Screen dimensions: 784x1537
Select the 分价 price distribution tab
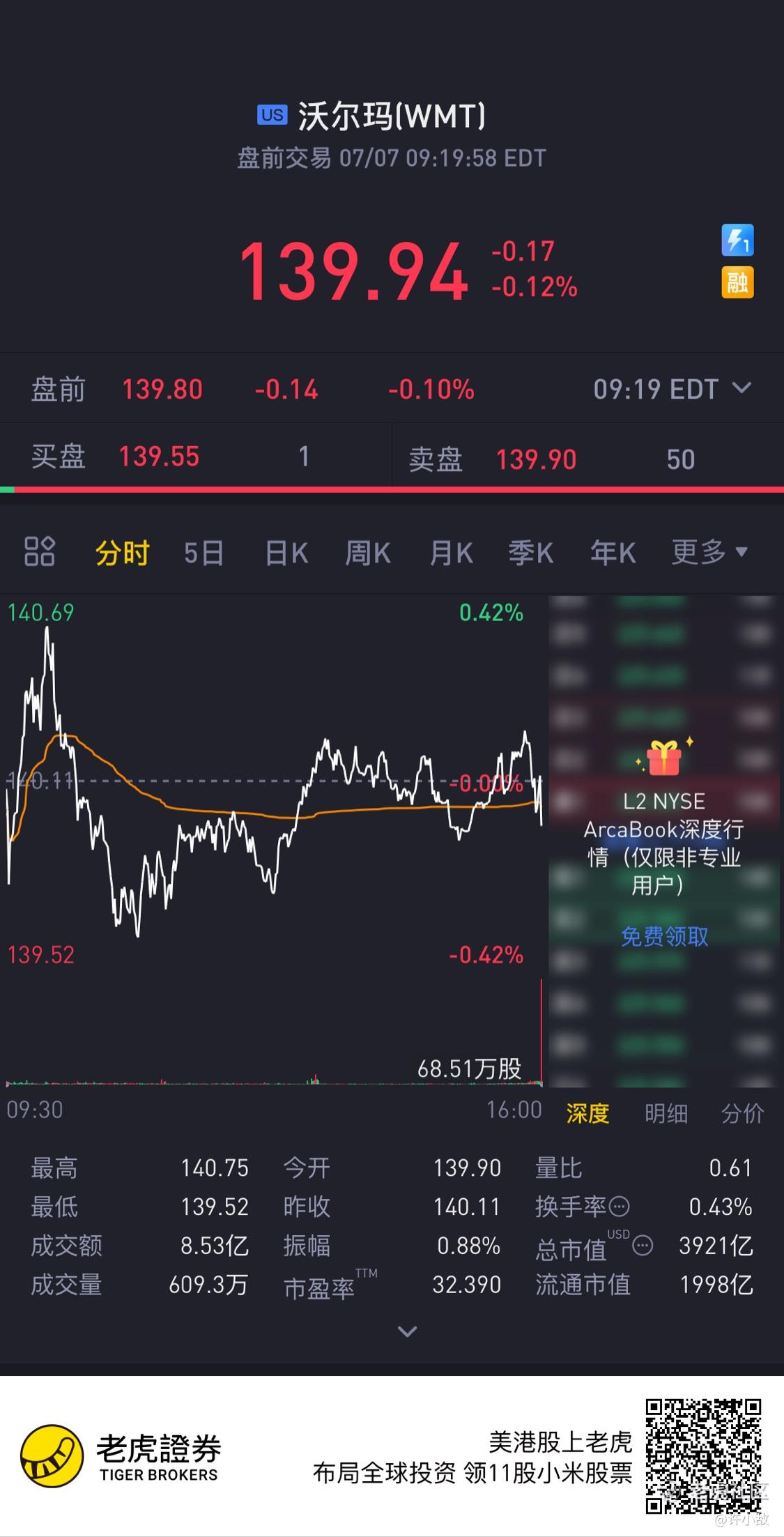(x=743, y=1113)
